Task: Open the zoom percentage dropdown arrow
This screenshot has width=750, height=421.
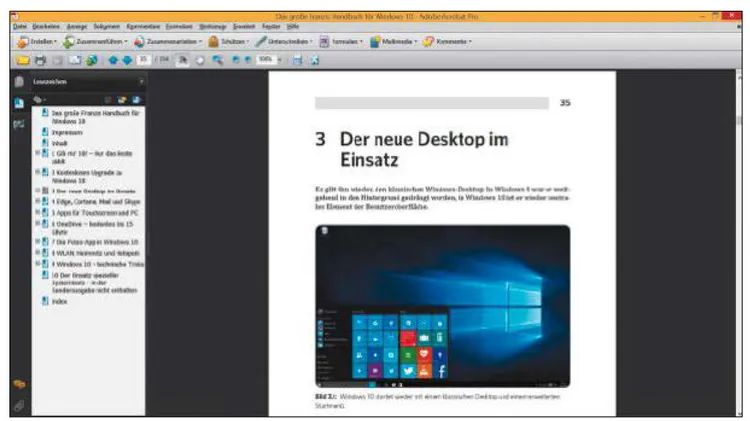Action: point(279,60)
